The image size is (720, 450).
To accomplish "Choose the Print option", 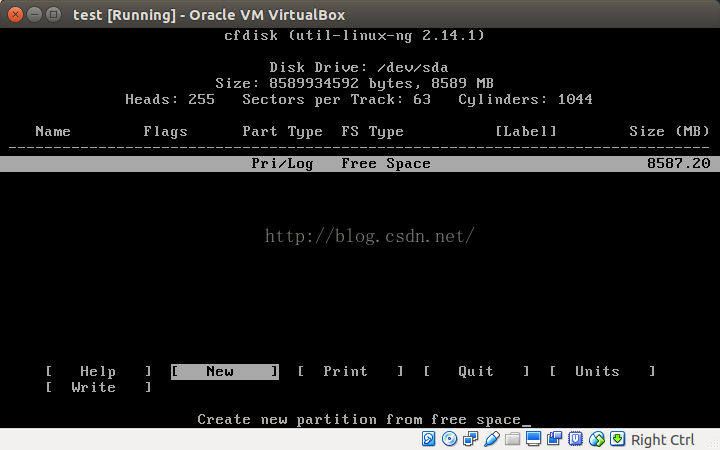I will coord(351,371).
